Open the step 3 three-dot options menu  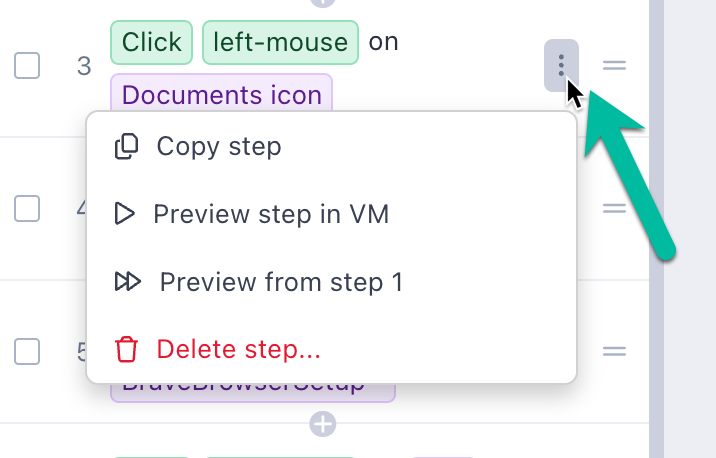click(x=561, y=66)
